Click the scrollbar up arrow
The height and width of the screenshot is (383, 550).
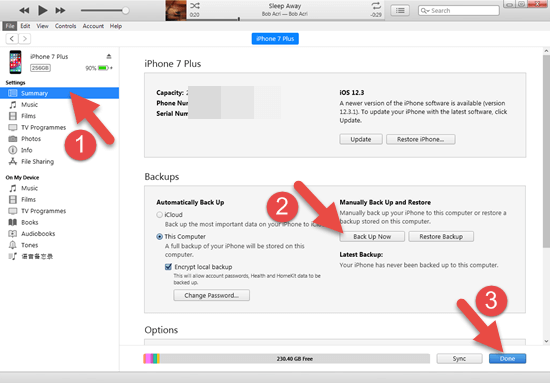pyautogui.click(x=546, y=51)
